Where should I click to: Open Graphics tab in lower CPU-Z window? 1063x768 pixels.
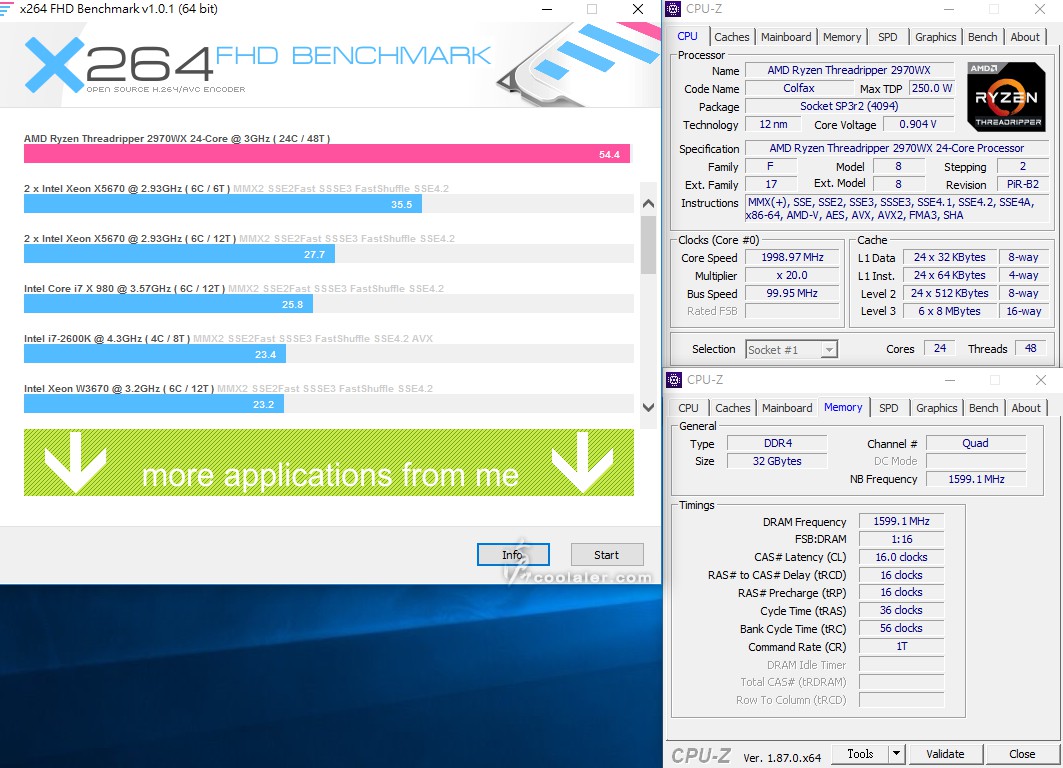[936, 408]
